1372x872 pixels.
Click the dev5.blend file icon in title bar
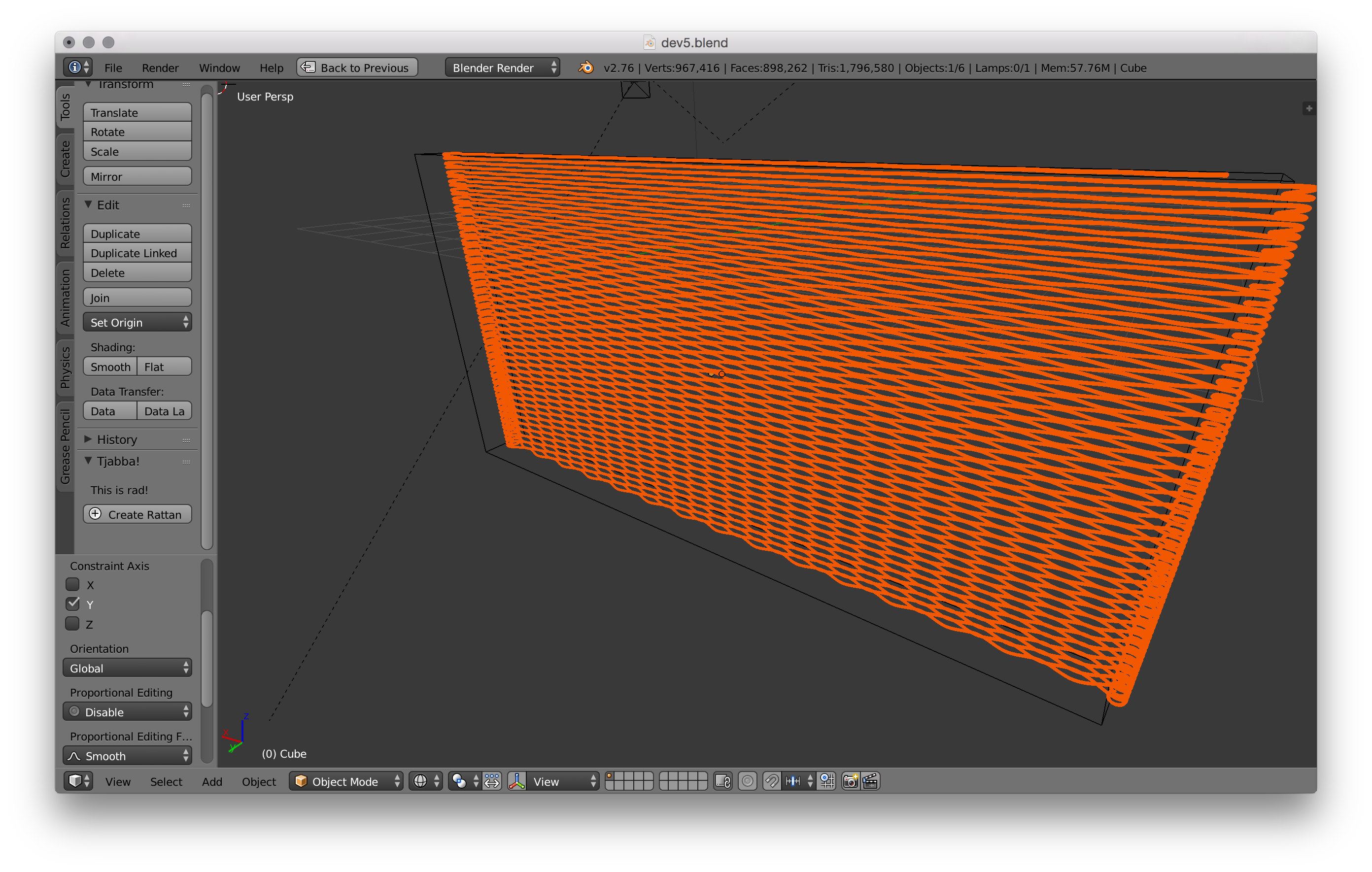click(649, 42)
